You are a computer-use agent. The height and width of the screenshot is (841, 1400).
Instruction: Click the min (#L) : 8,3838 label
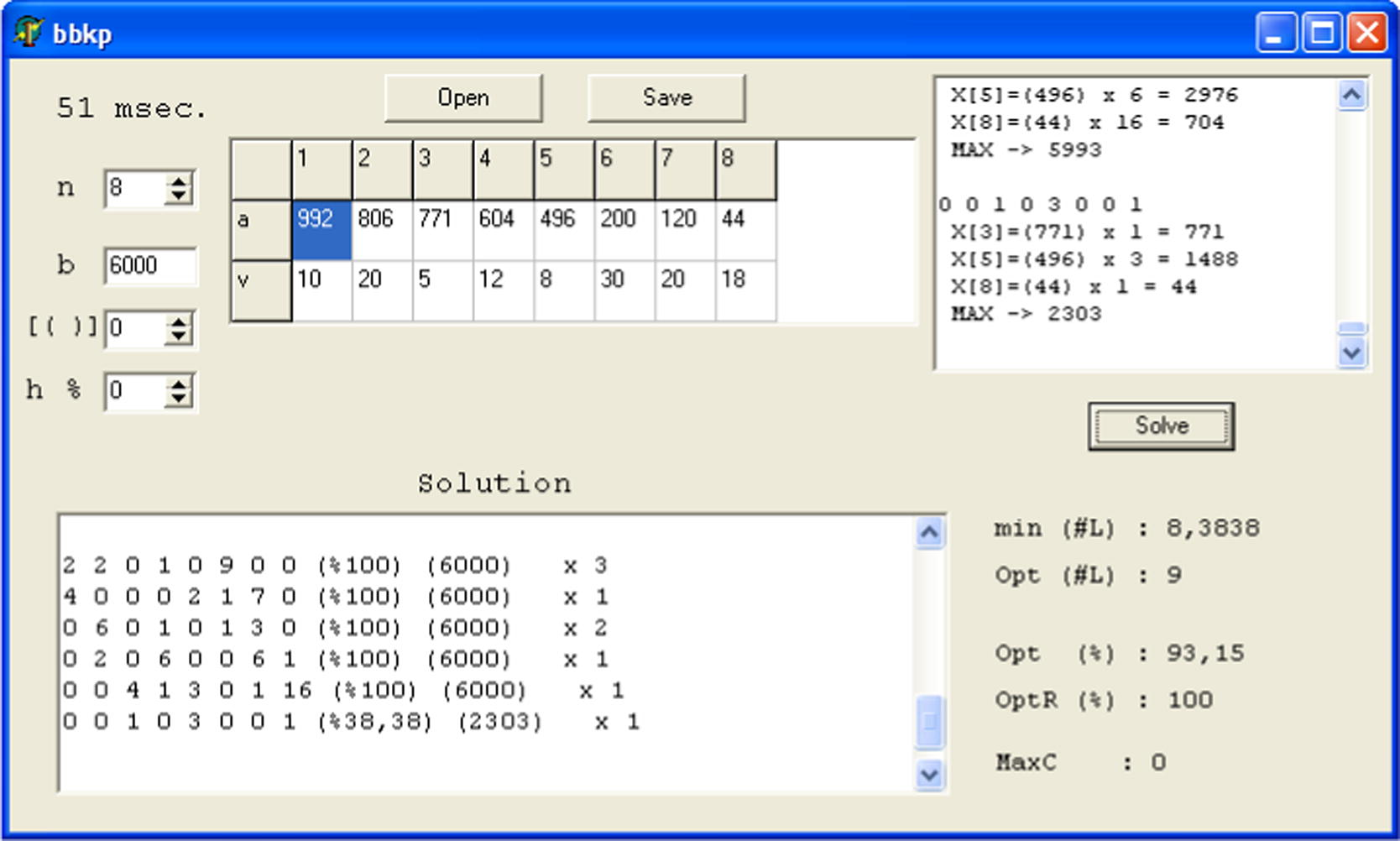pos(1127,528)
